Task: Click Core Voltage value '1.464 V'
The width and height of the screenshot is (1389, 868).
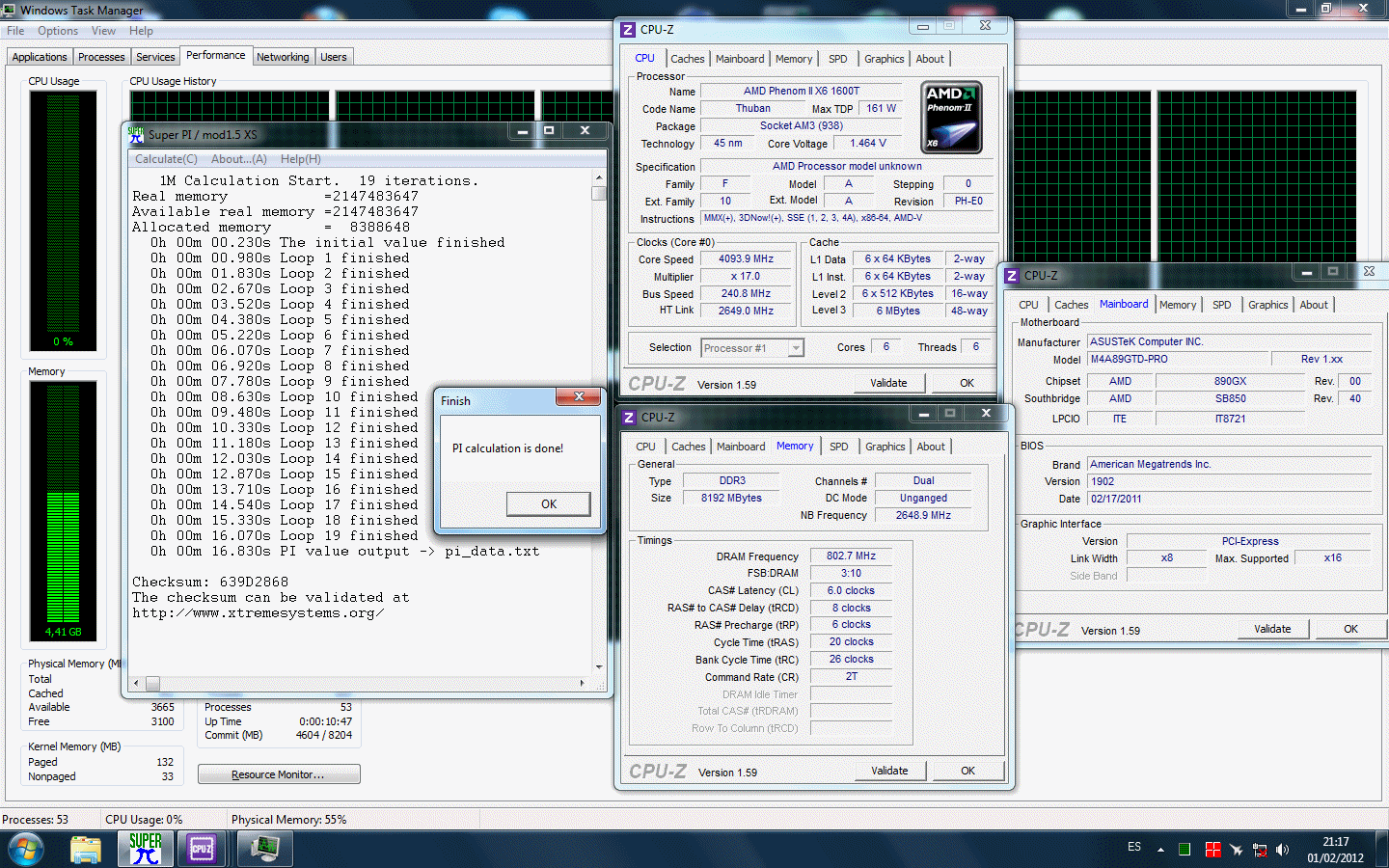Action: 868,143
